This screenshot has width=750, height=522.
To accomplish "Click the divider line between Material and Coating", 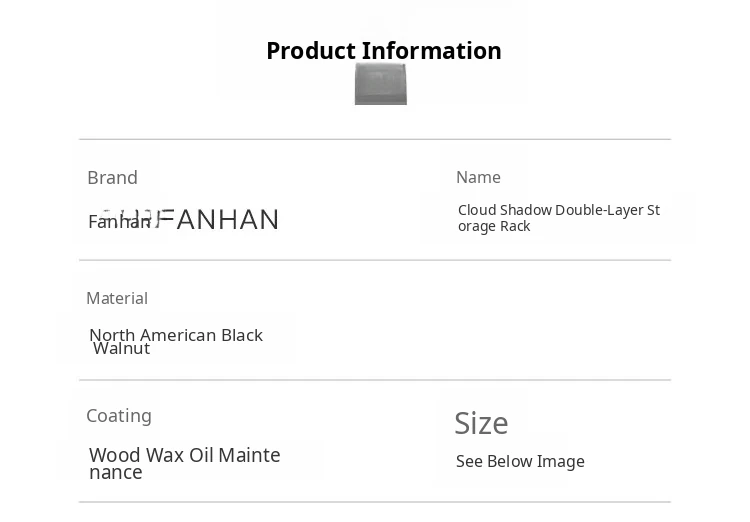I will tap(374, 380).
